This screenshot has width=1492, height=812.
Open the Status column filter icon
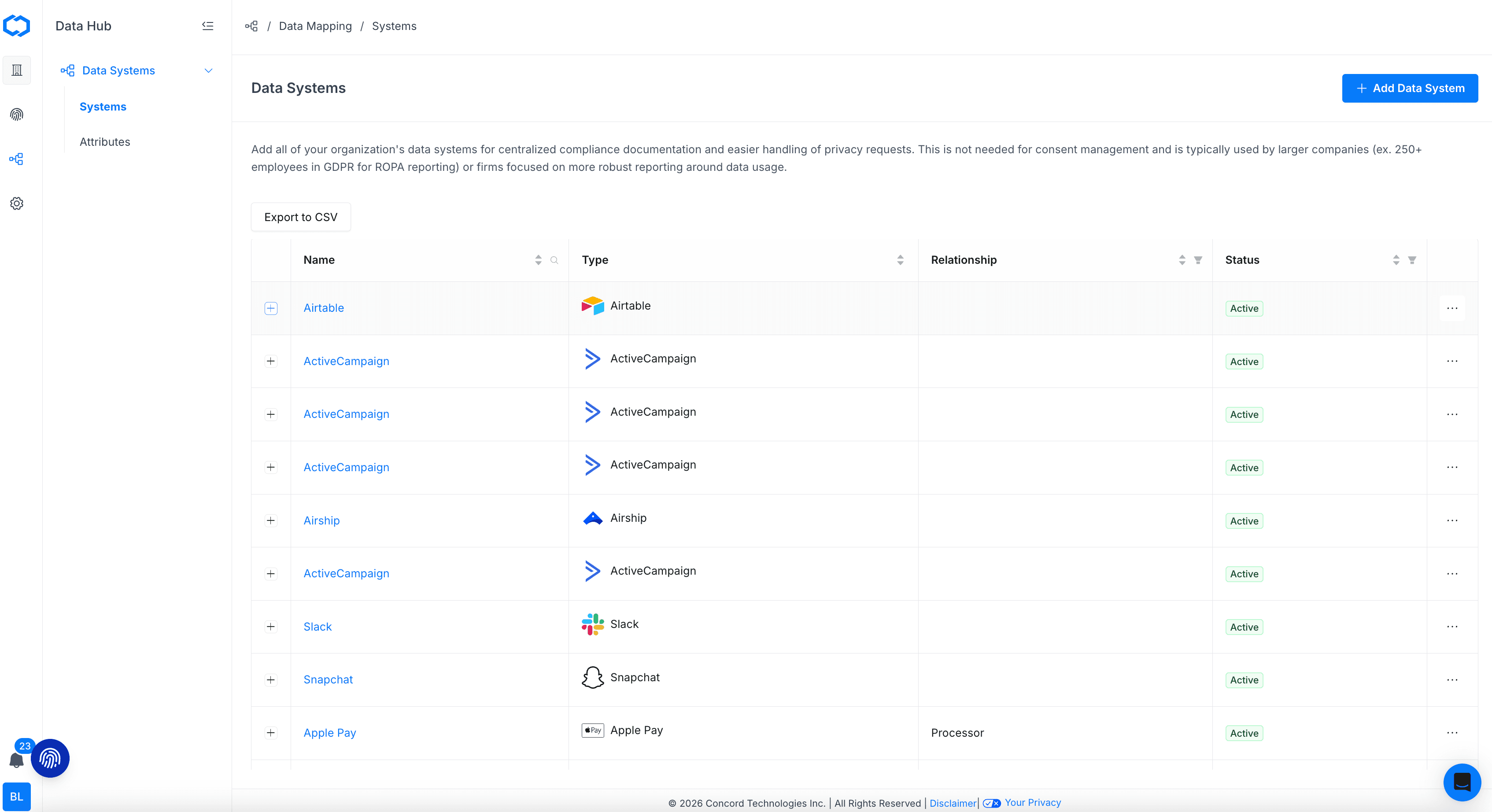pos(1412,260)
